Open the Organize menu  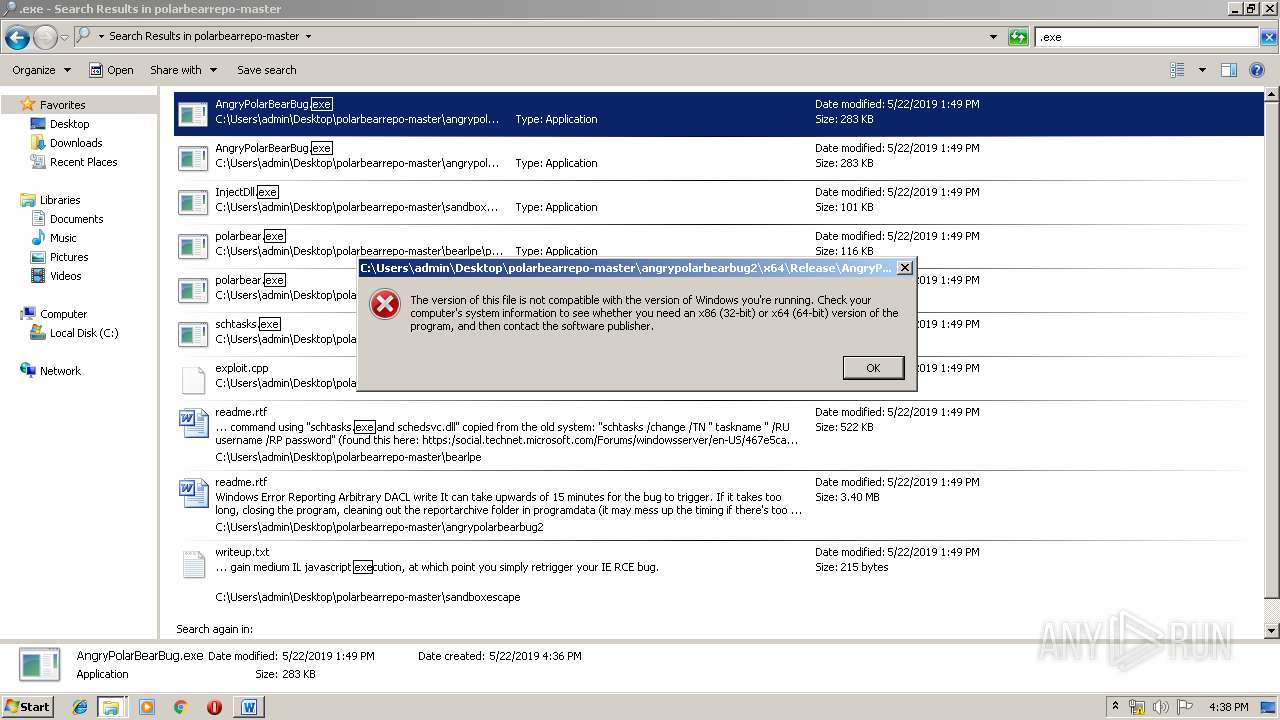41,70
